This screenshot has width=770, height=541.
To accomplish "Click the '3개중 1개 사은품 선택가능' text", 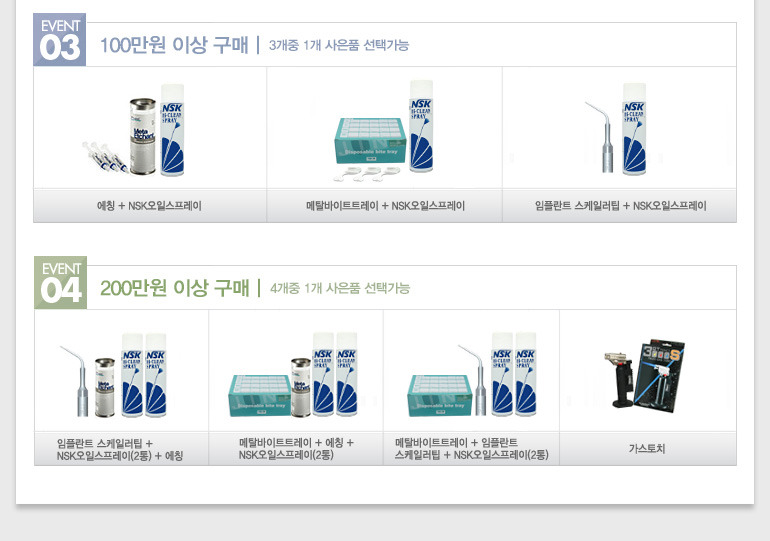I will [339, 45].
